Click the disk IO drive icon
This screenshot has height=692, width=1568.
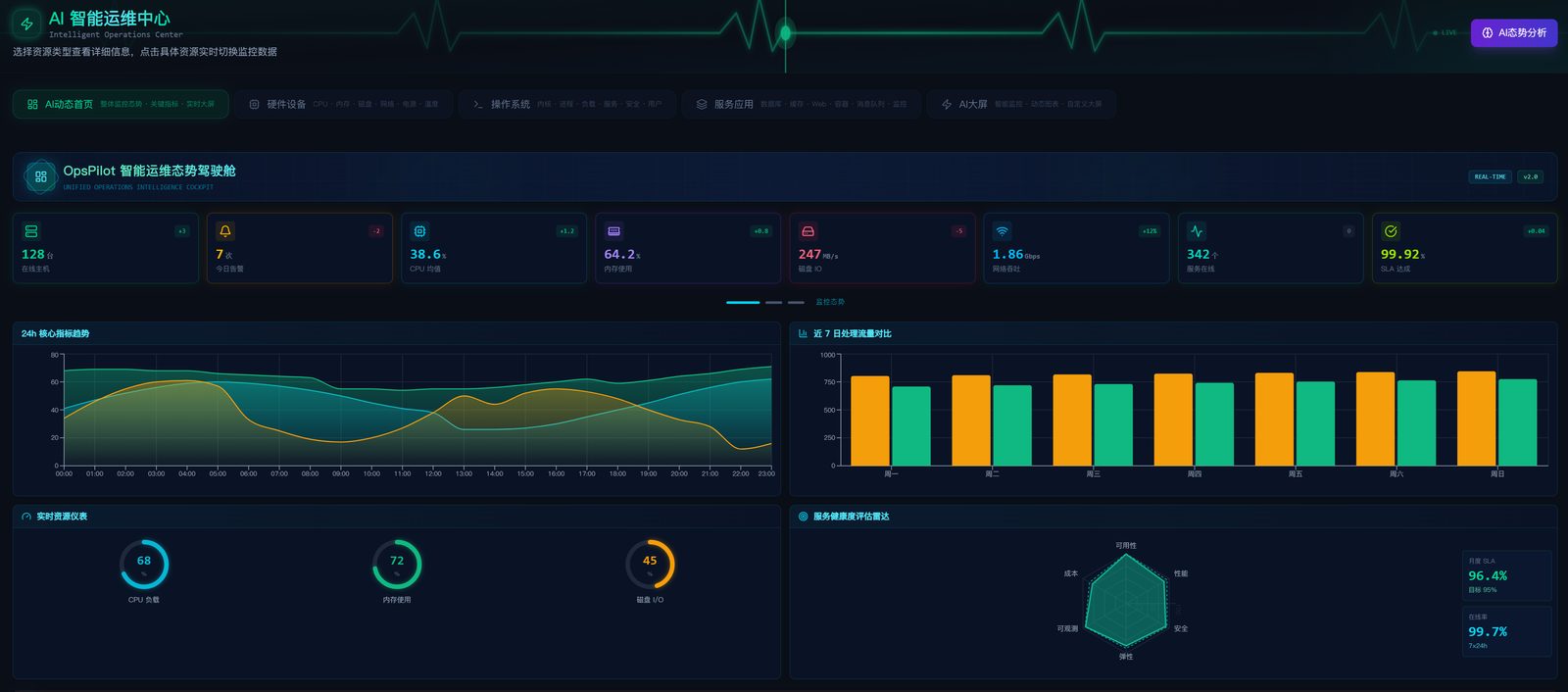pos(808,231)
